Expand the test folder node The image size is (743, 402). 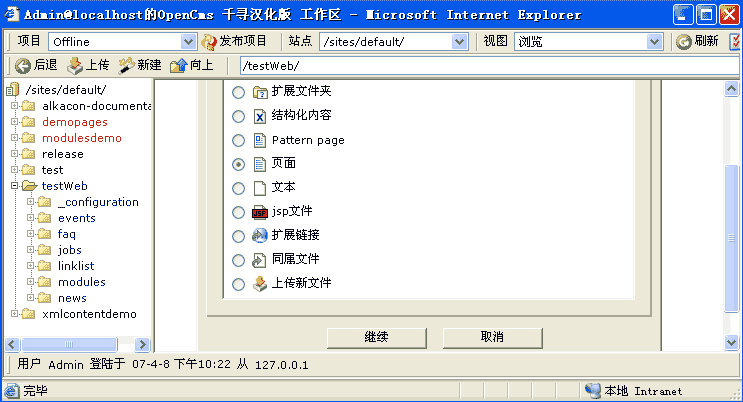tap(15, 170)
